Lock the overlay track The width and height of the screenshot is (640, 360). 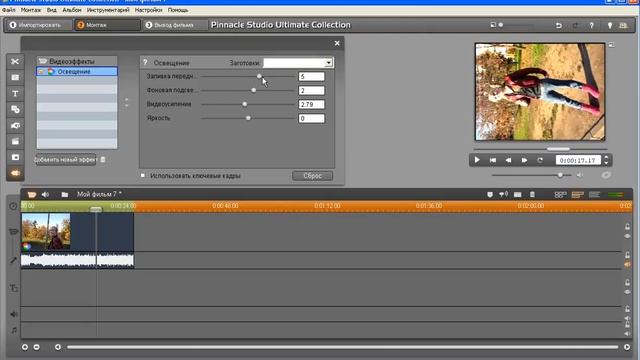pos(627,282)
